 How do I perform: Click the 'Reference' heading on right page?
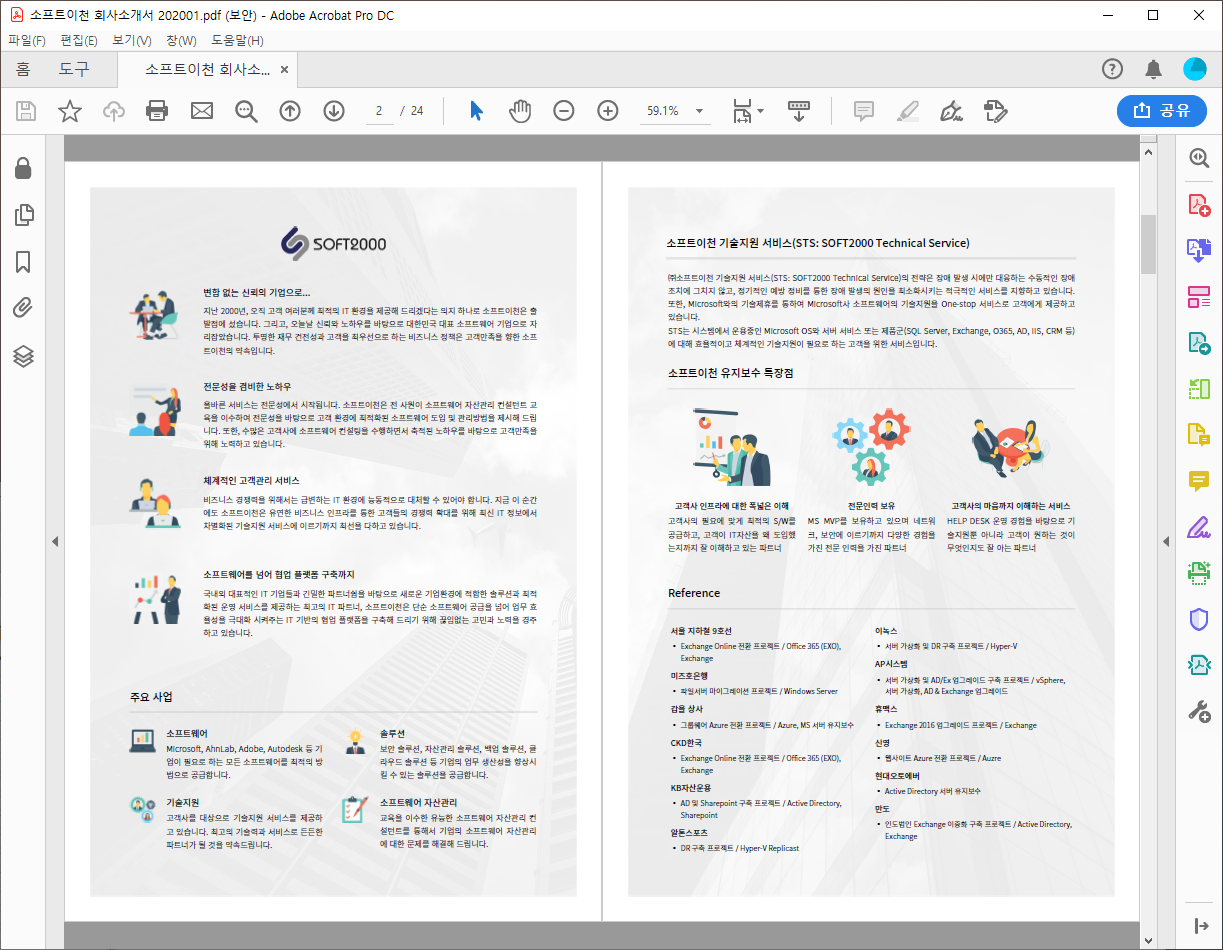tap(694, 593)
